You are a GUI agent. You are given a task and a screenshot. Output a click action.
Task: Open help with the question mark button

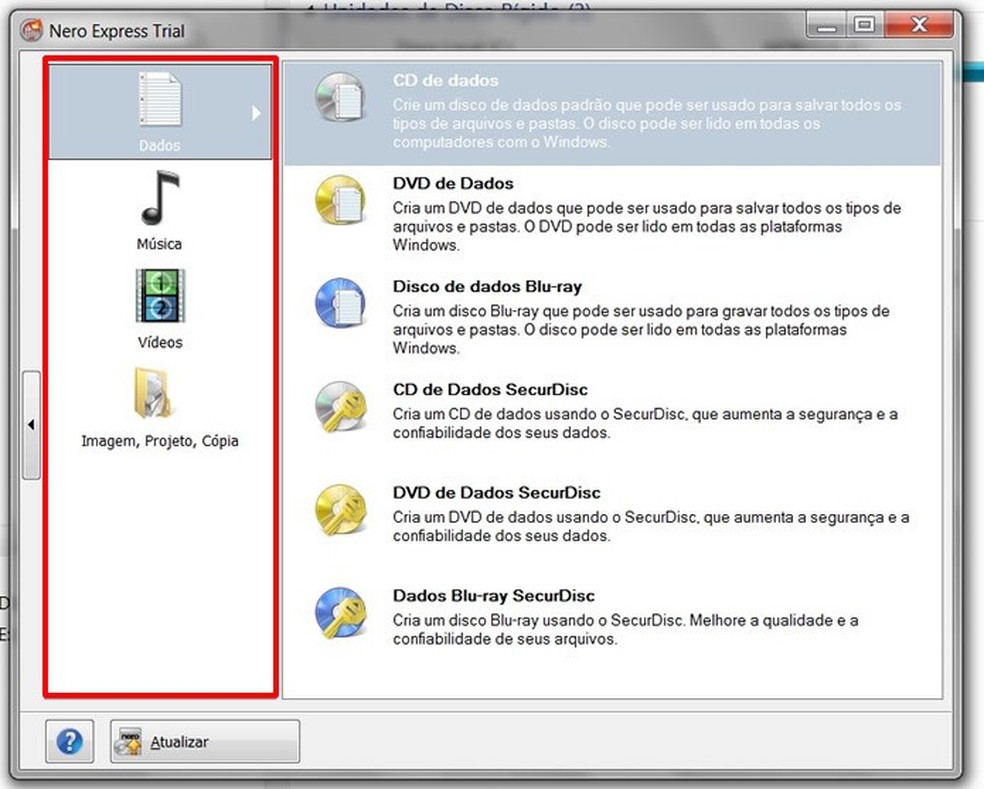click(x=70, y=741)
